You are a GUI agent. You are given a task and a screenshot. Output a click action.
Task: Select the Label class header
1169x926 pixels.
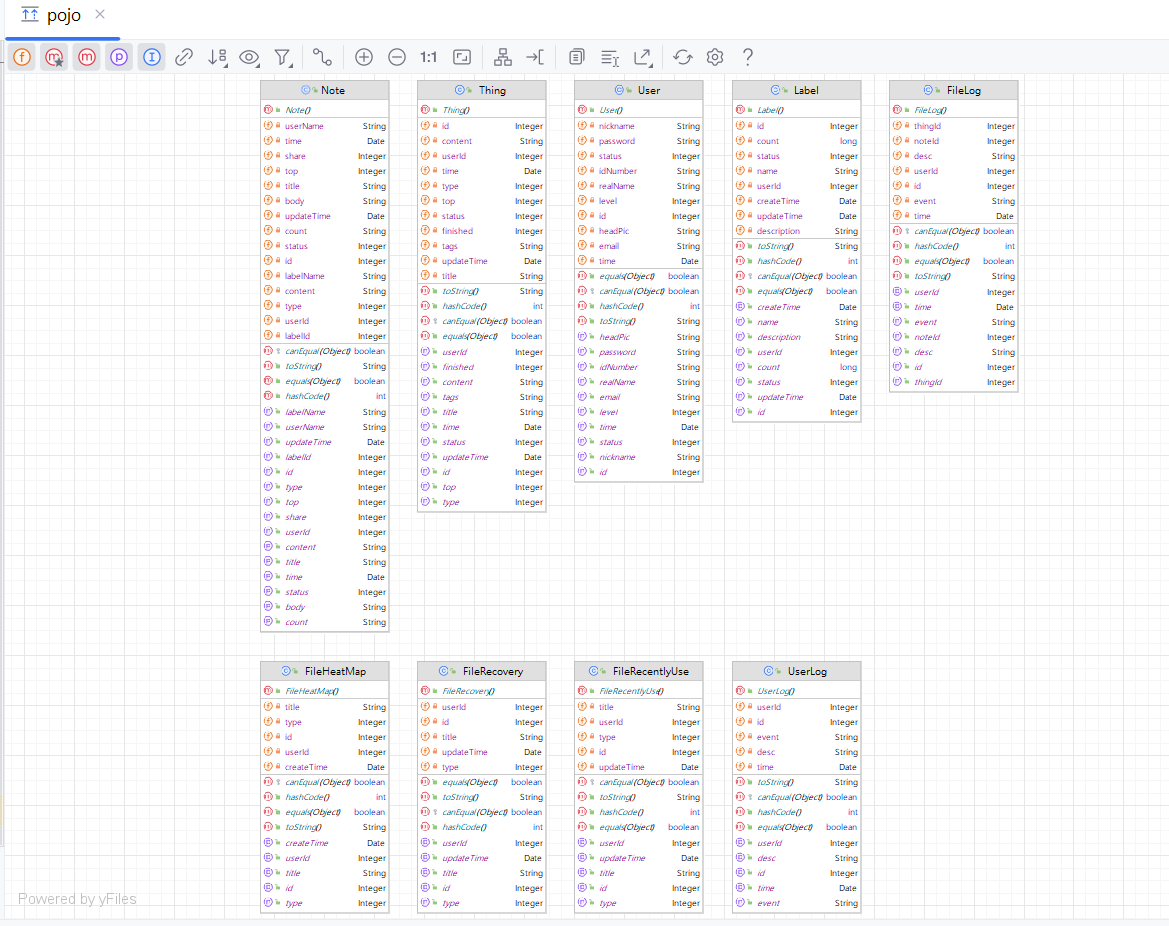[x=796, y=90]
